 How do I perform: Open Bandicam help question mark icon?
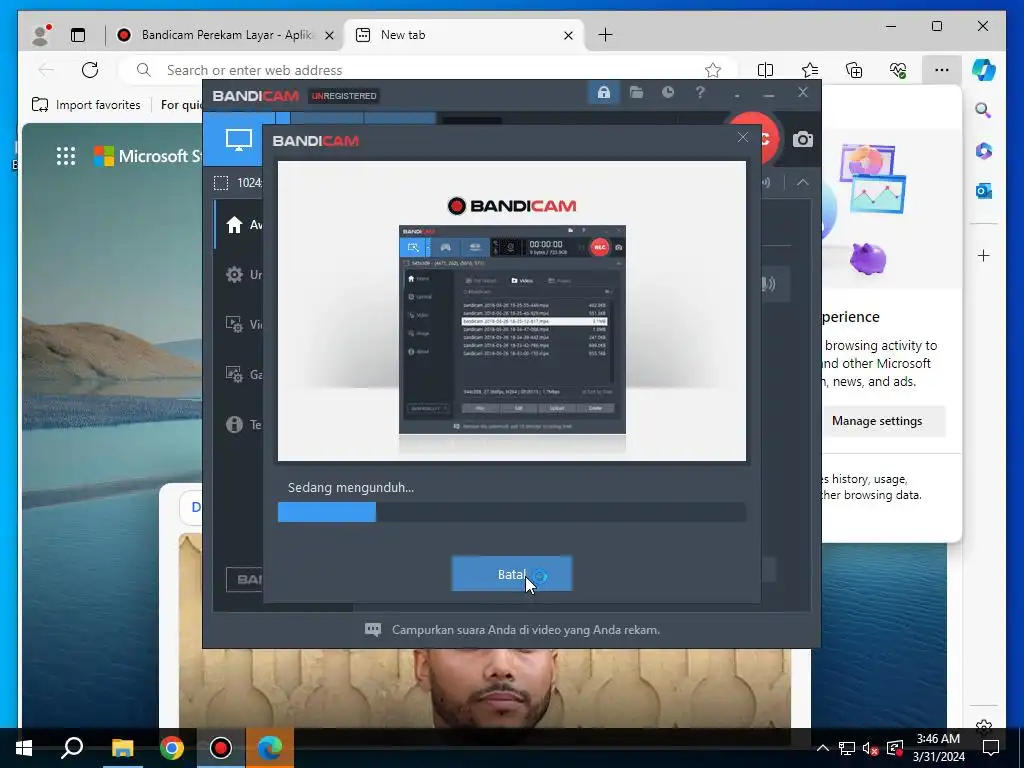coord(700,93)
